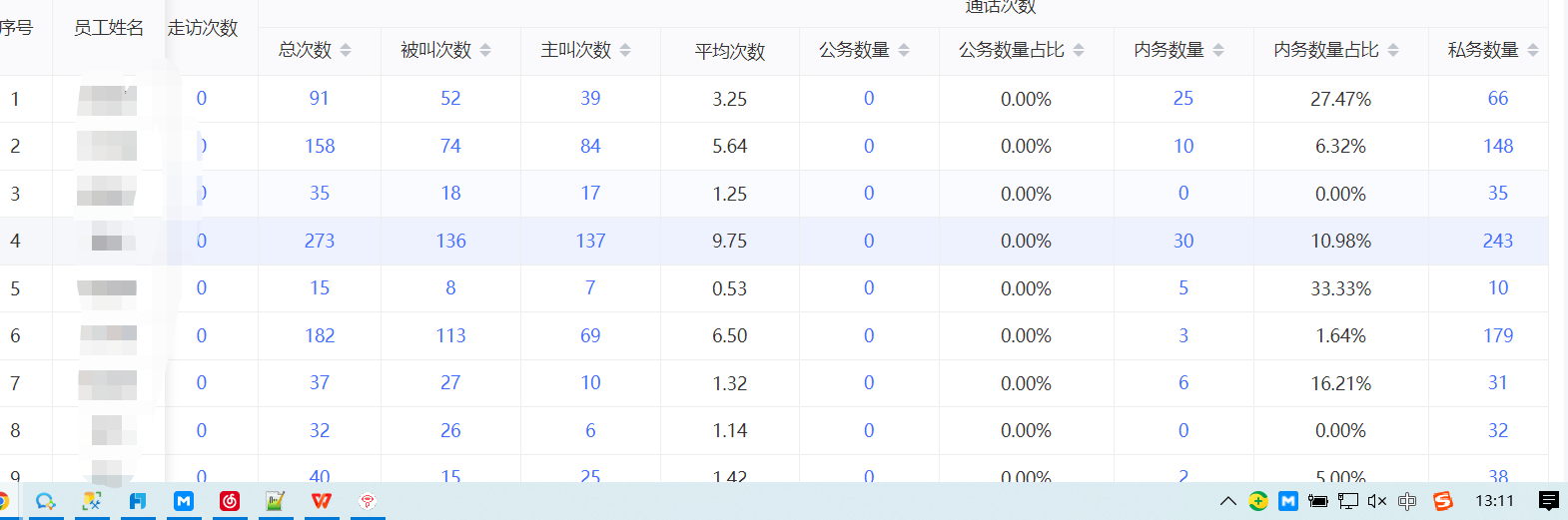Viewport: 1568px width, 520px height.
Task: Toggle the muted volume speaker icon
Action: coord(1377,501)
